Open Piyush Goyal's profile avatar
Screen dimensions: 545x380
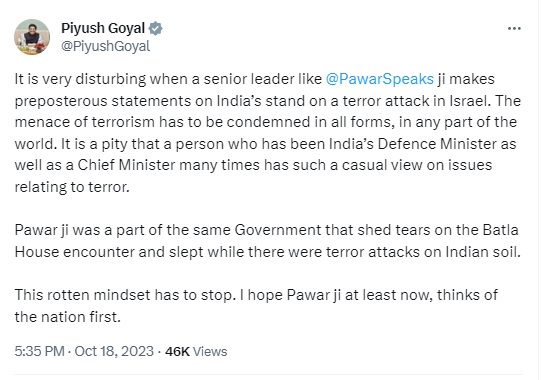pos(32,37)
